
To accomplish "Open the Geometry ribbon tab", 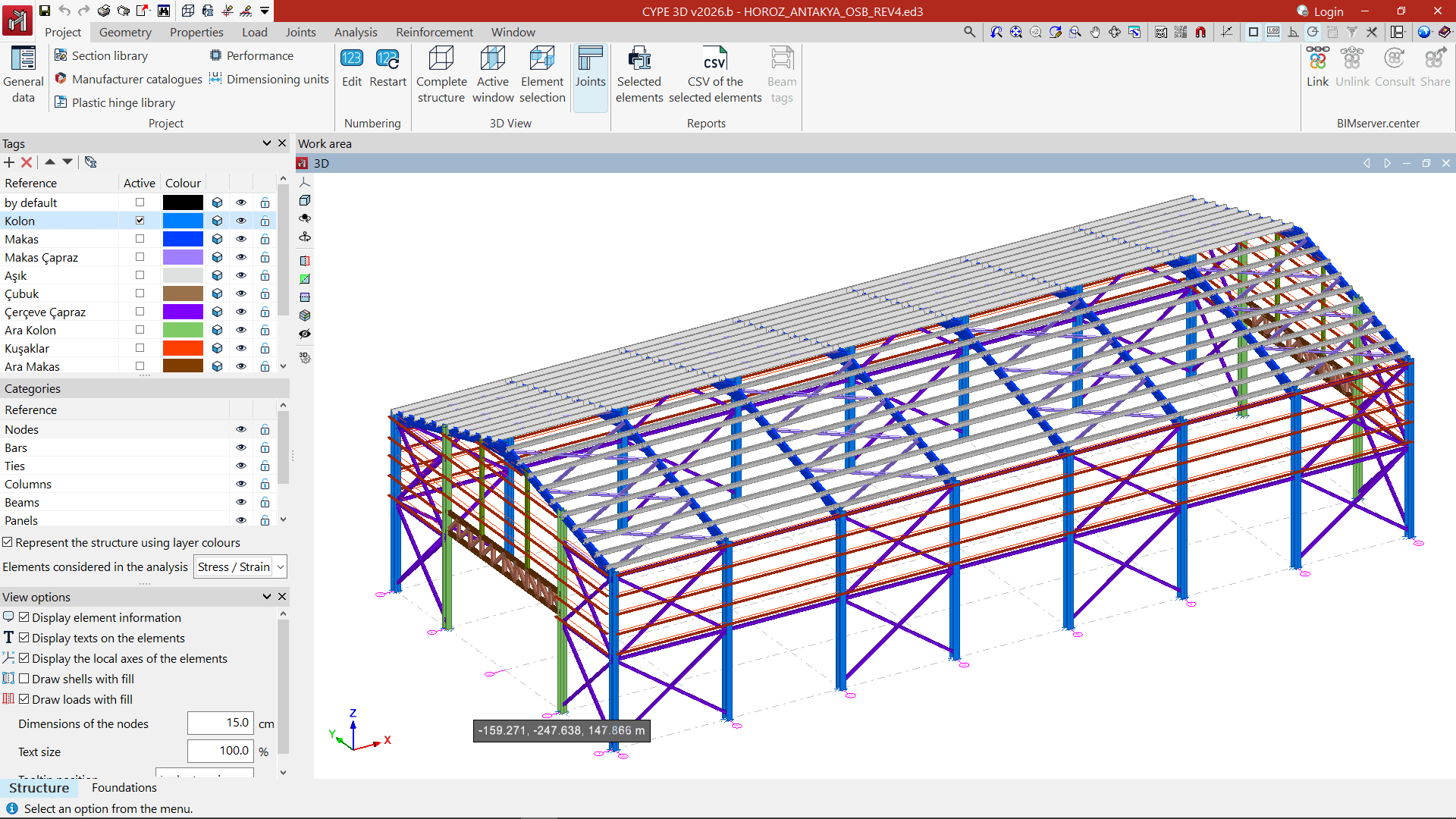I will [125, 32].
